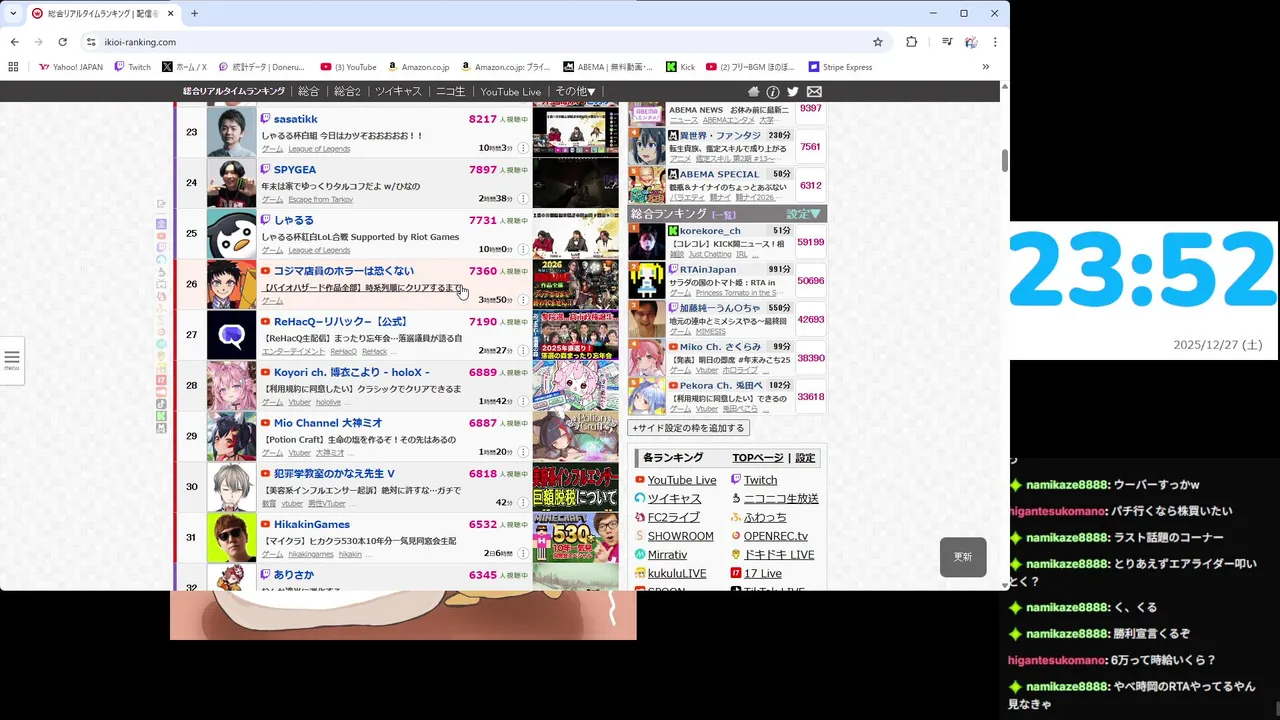Click the hamburger menu icon at left edge
Image resolution: width=1280 pixels, height=720 pixels.
coord(12,359)
